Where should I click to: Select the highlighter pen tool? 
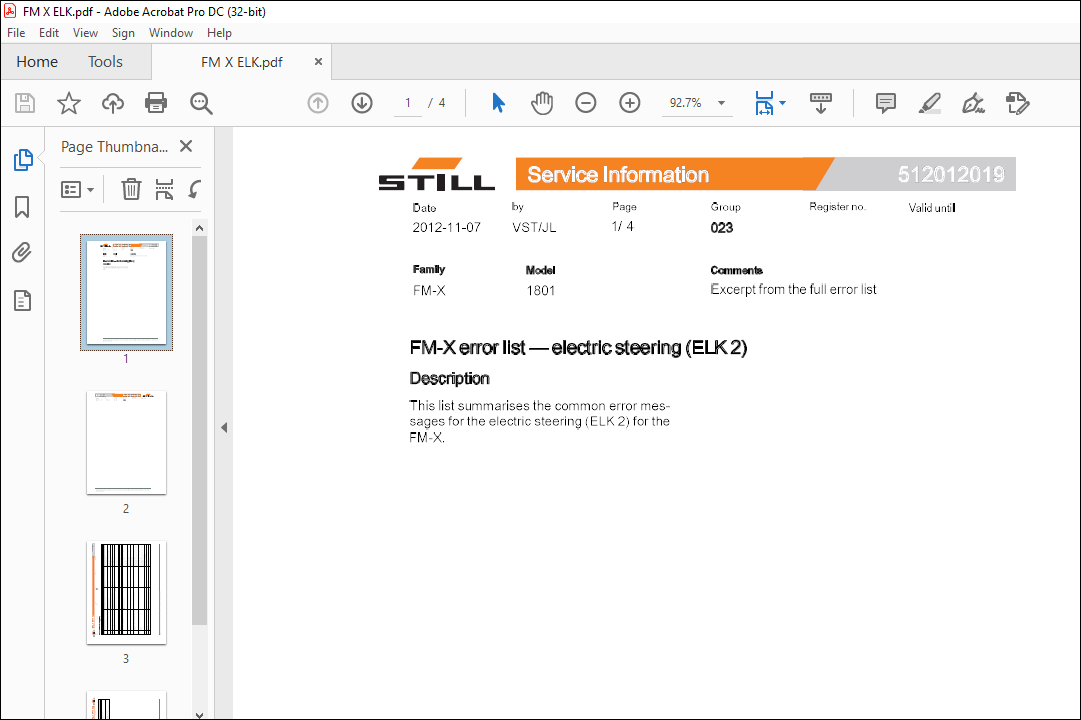tap(929, 103)
